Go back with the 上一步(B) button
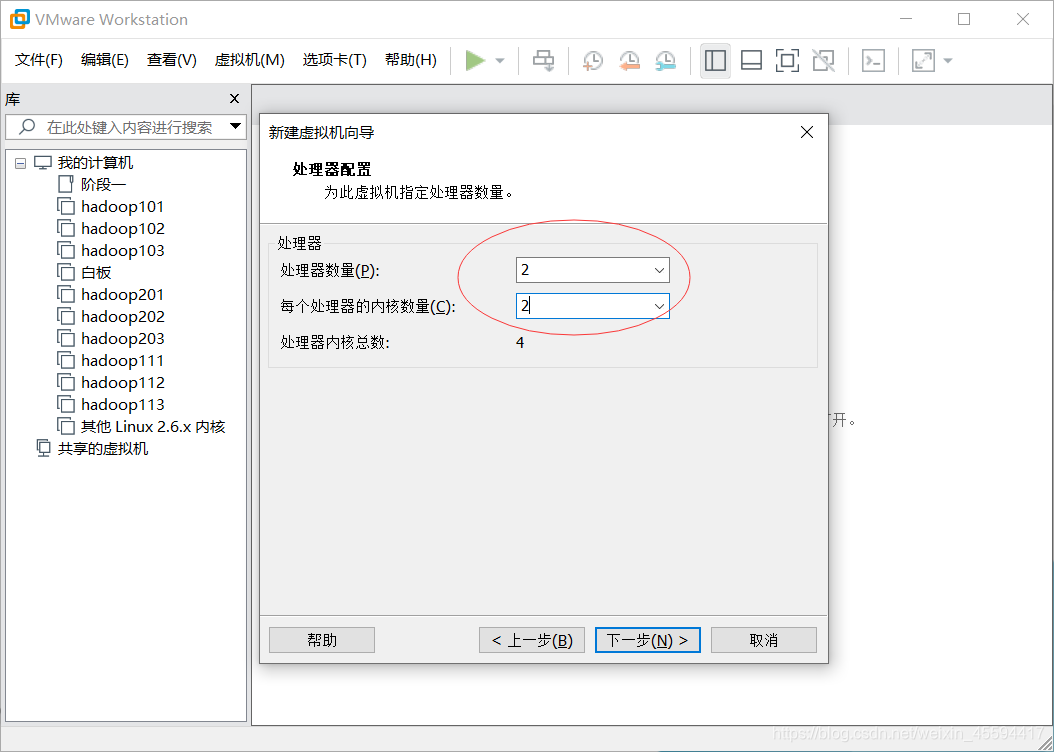 532,640
